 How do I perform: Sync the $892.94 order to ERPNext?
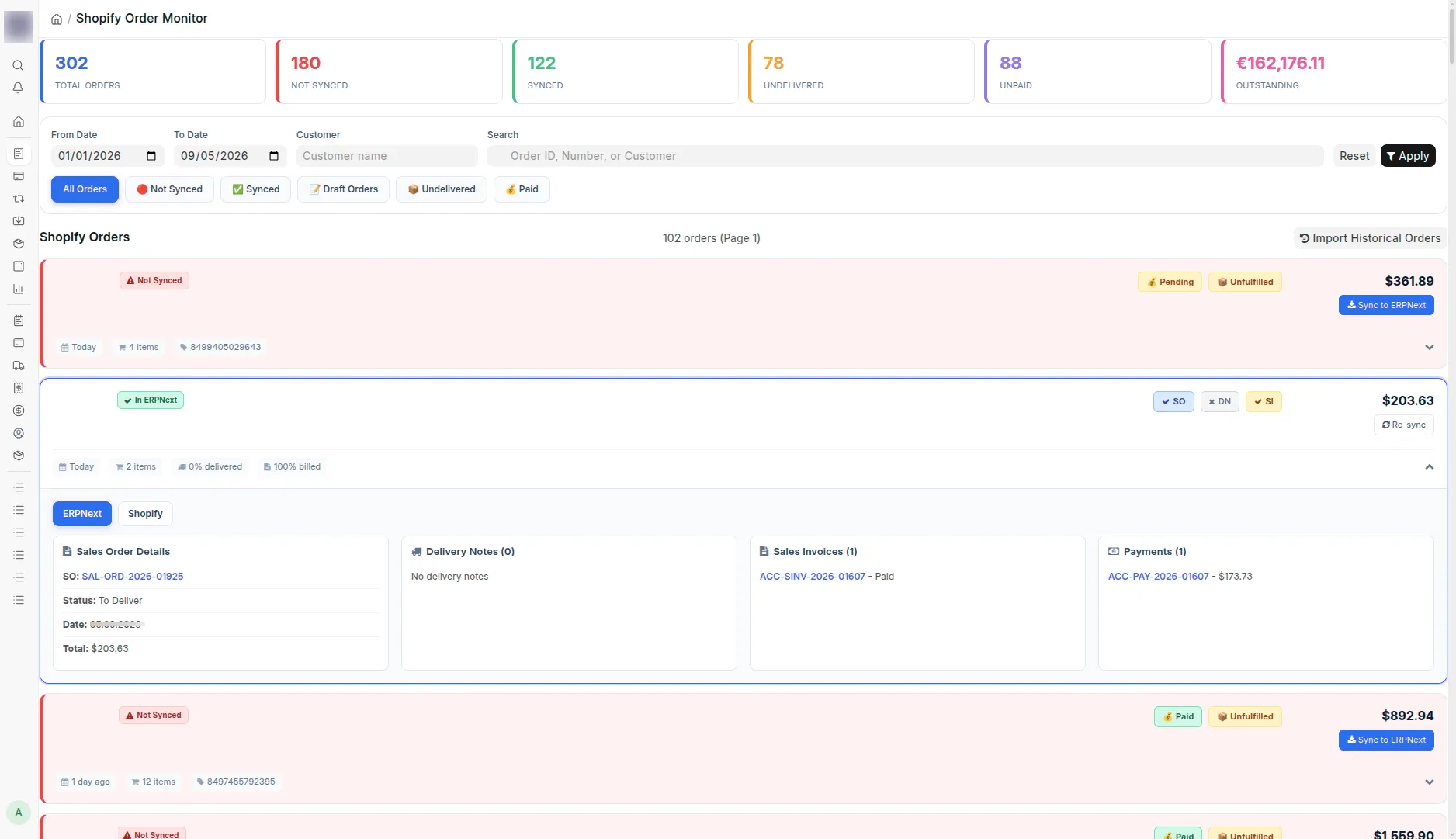pos(1386,740)
